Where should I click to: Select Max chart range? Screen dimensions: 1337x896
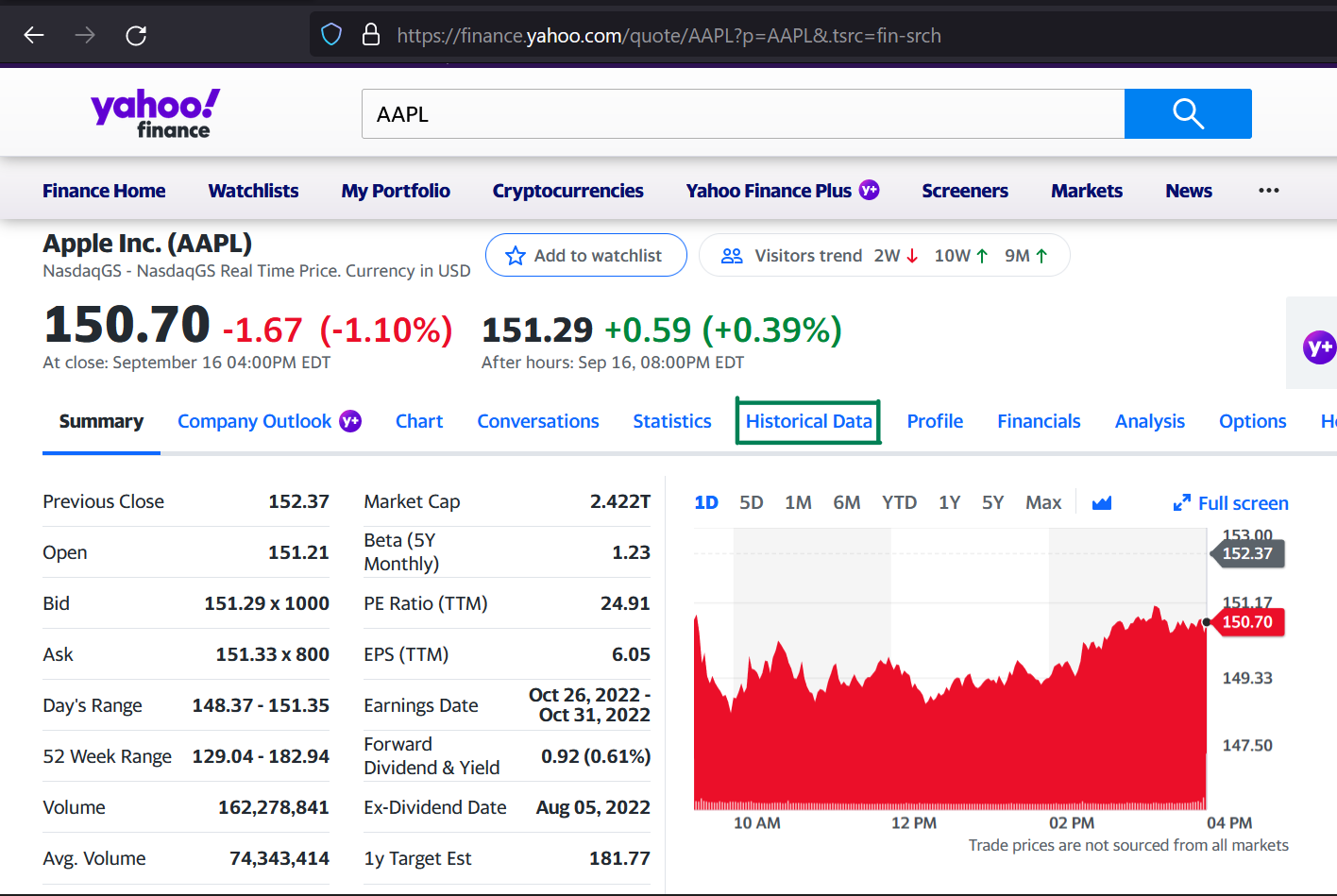(1043, 502)
